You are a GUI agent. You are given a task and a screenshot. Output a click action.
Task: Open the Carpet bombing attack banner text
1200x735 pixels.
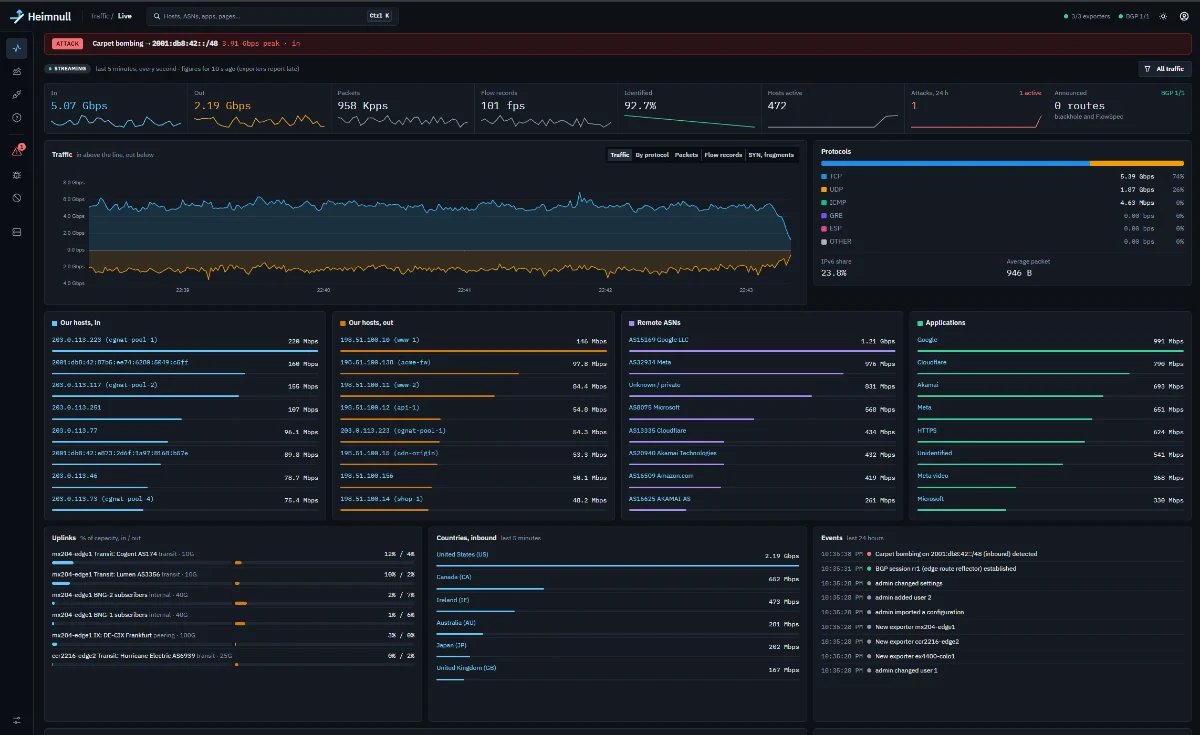tap(196, 43)
